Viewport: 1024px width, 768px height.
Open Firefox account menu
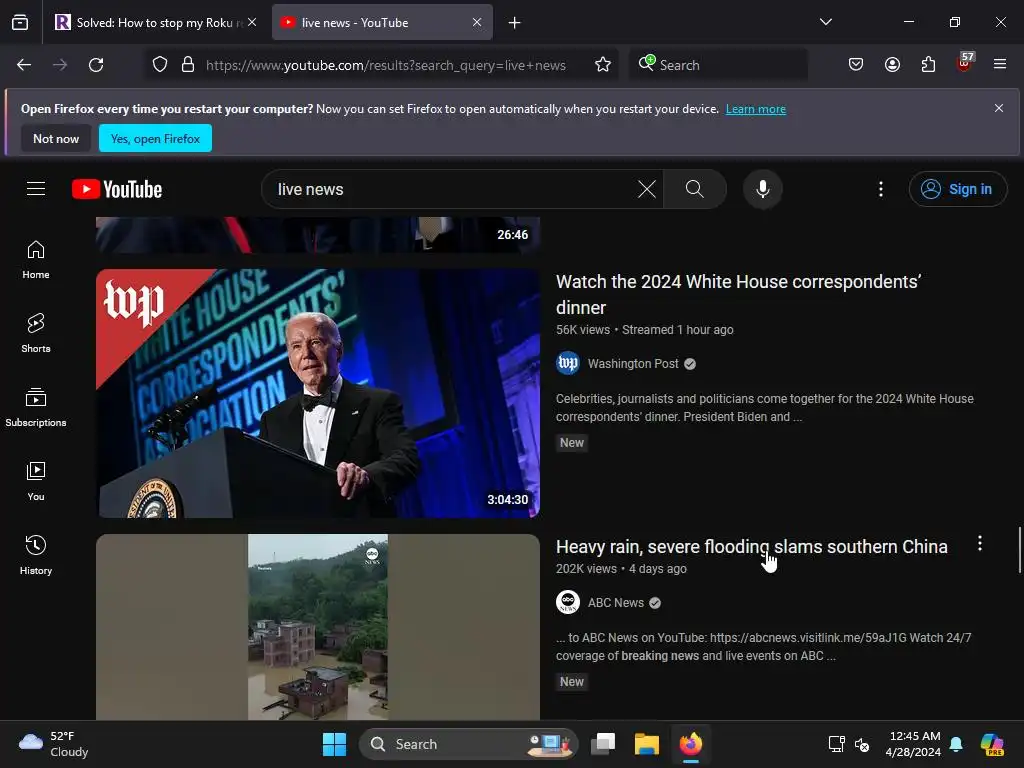892,65
